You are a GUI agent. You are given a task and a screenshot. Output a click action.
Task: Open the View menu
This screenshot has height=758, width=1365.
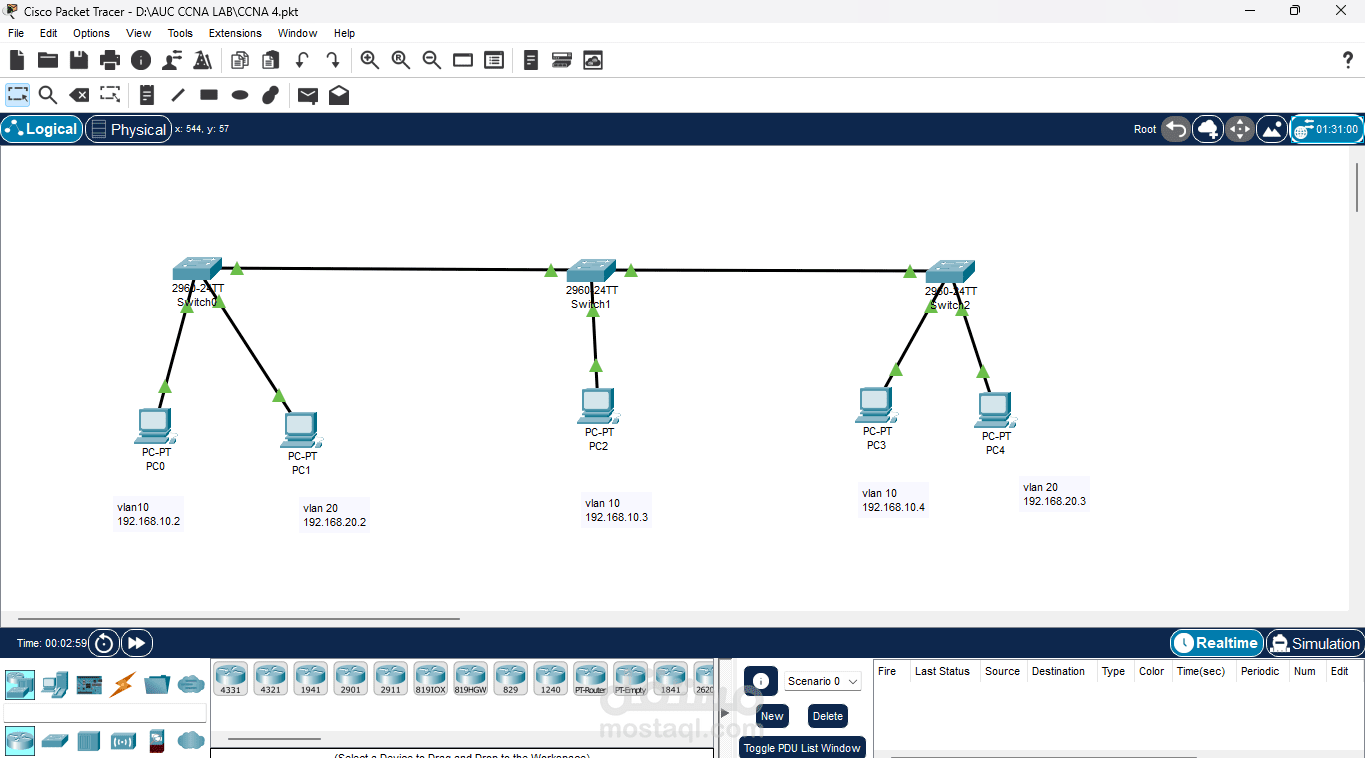pyautogui.click(x=139, y=33)
